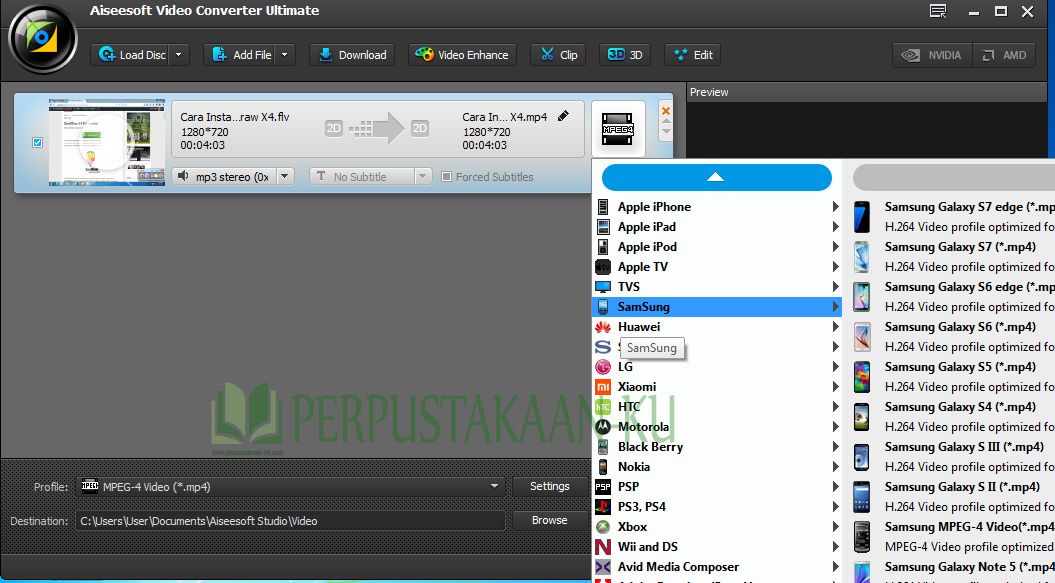Viewport: 1055px width, 583px height.
Task: Browse for destination folder
Action: click(550, 520)
